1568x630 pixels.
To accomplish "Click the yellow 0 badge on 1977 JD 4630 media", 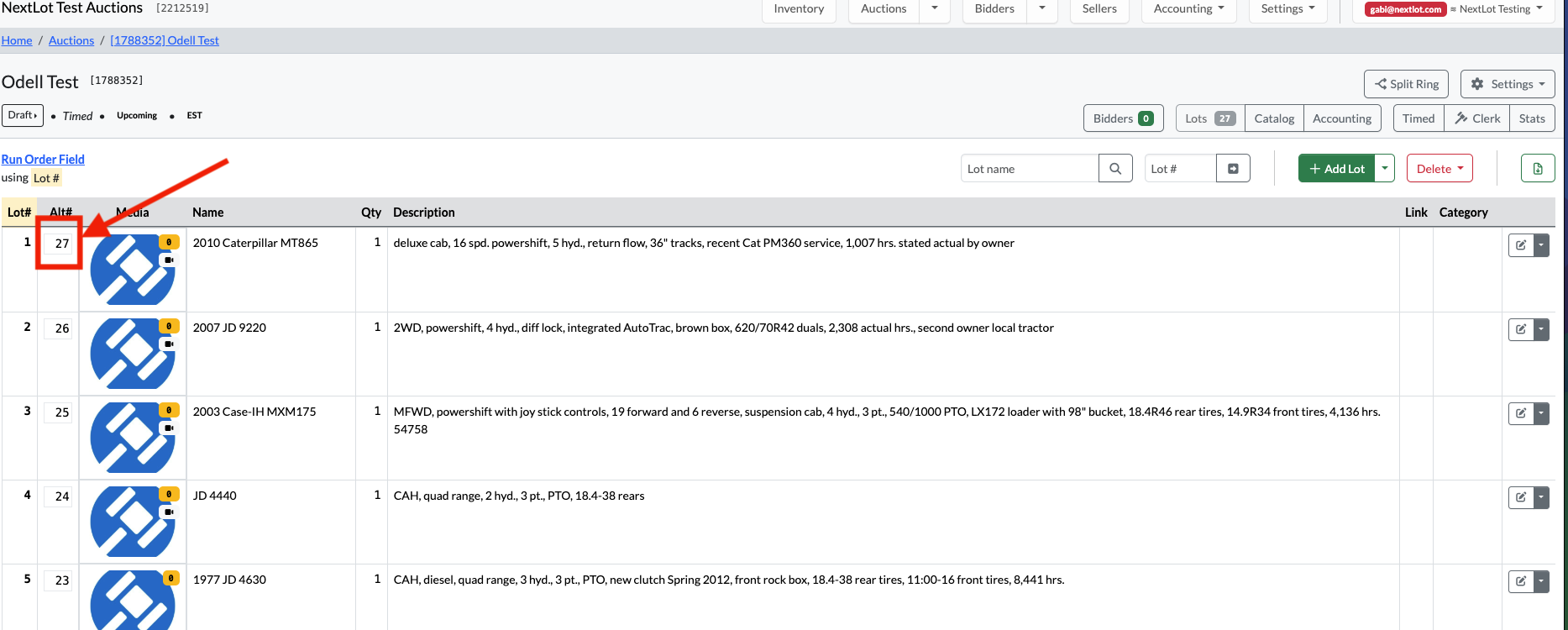I will pyautogui.click(x=171, y=578).
